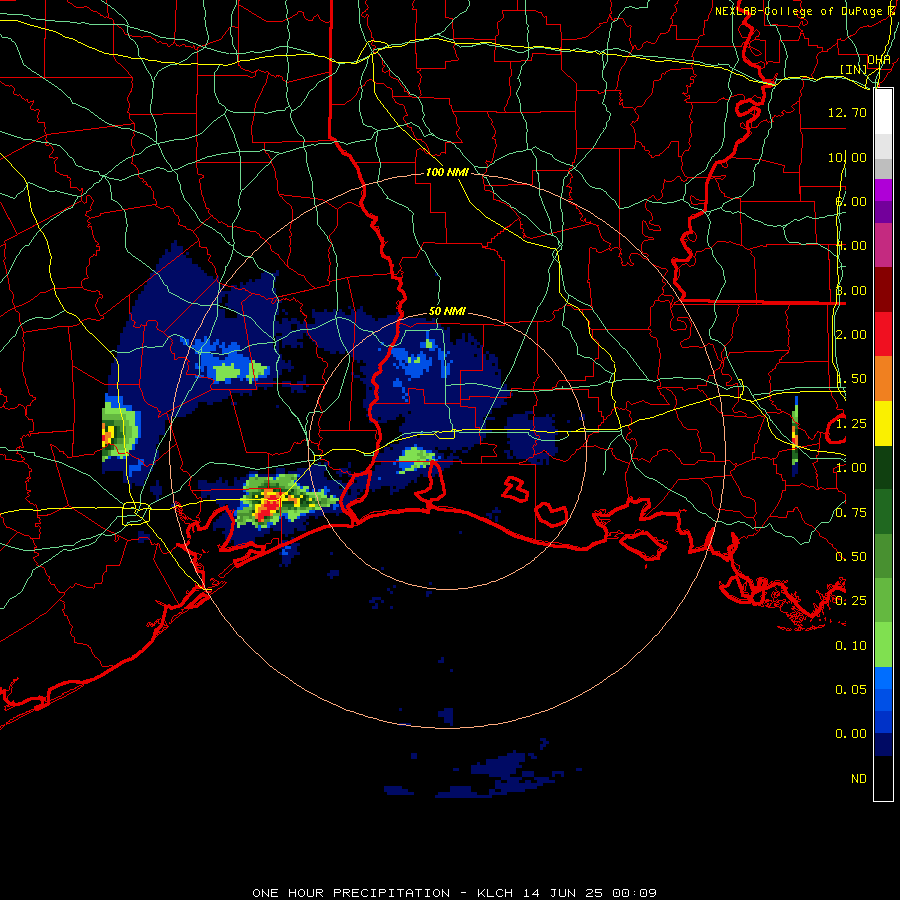Image resolution: width=900 pixels, height=900 pixels.
Task: Click the 50 NMI range ring label
Action: coord(447,311)
